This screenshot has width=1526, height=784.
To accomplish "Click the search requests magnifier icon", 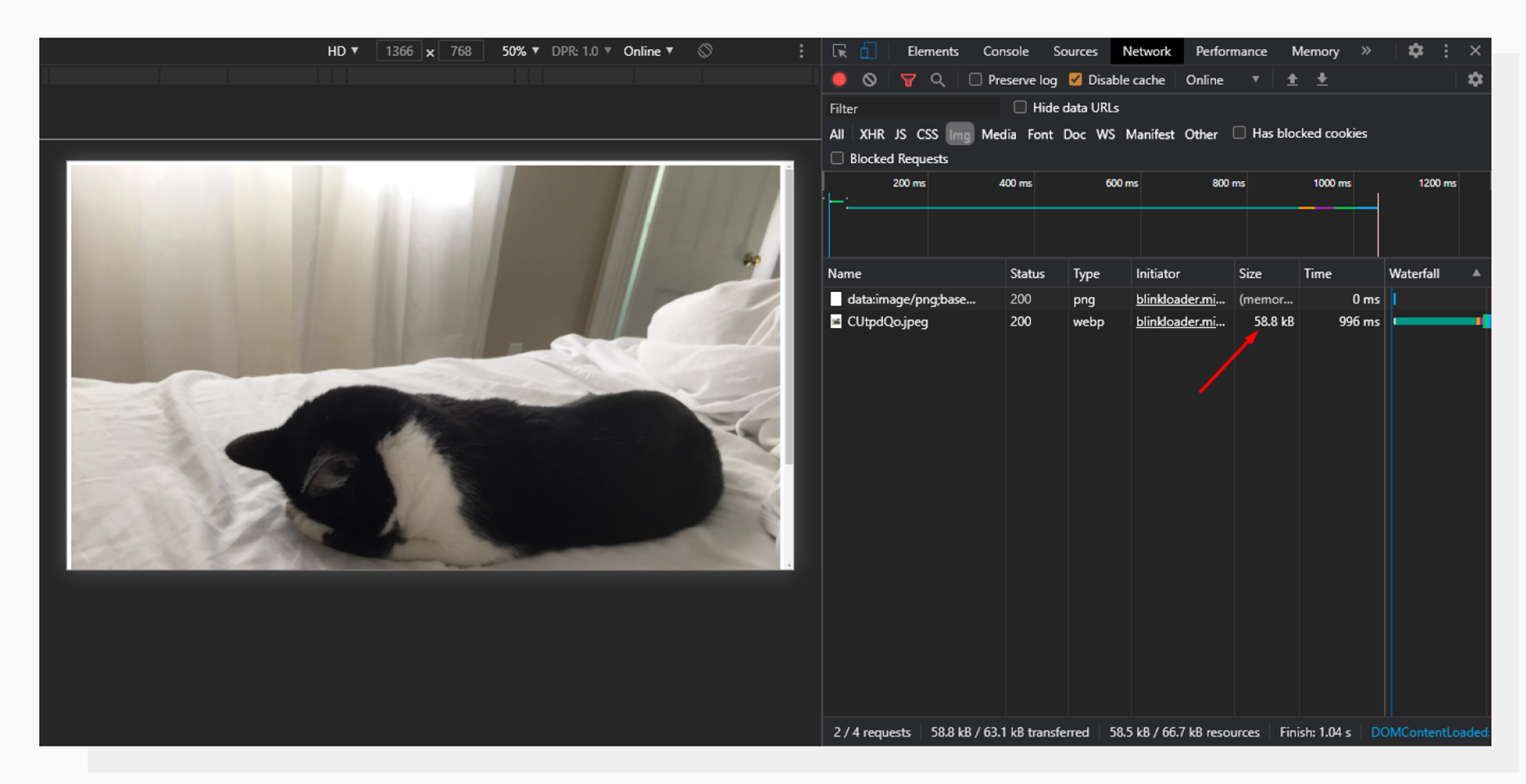I will (x=938, y=80).
